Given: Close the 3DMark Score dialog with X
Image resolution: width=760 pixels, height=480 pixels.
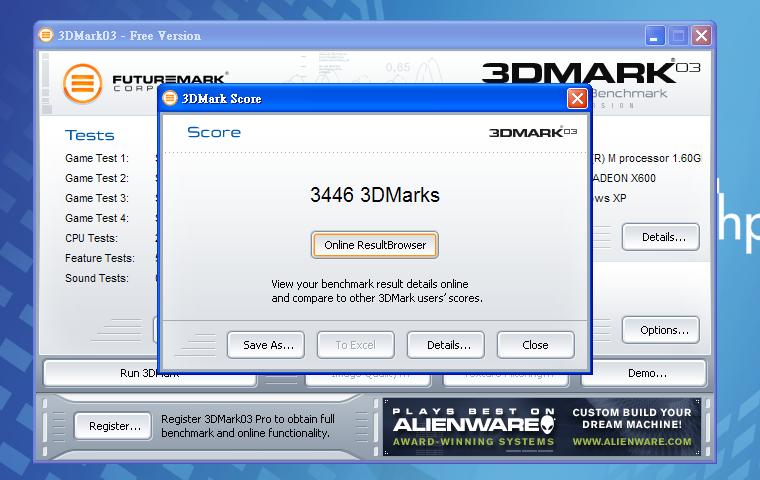Looking at the screenshot, I should coord(577,98).
